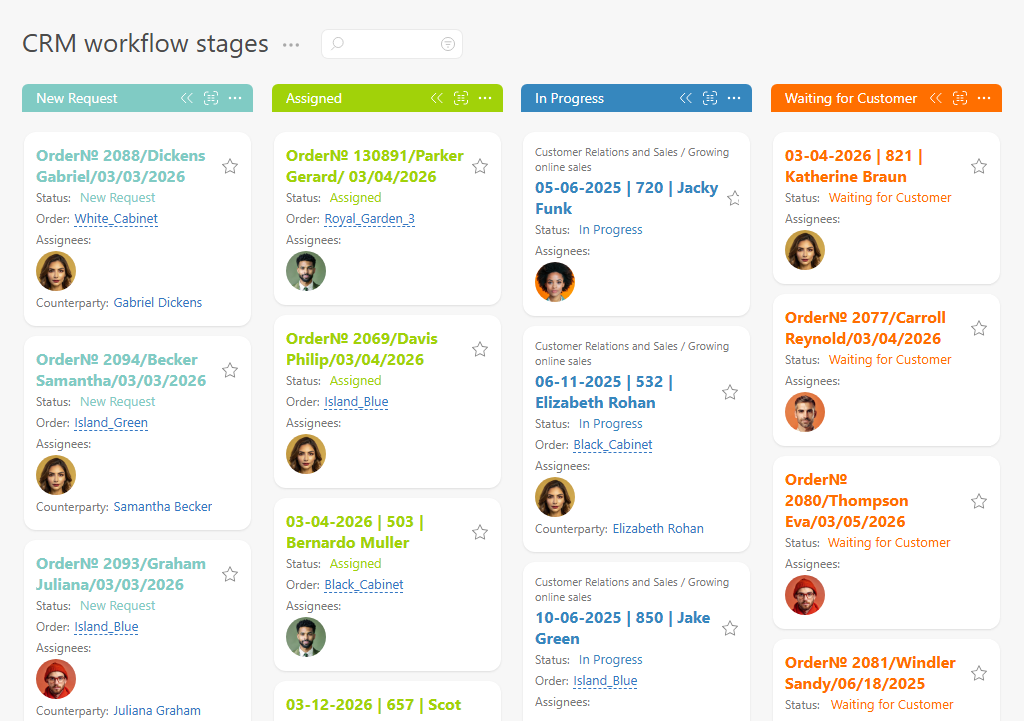Open the Island_Green order link
Screen dimensions: 1024x721
111,423
